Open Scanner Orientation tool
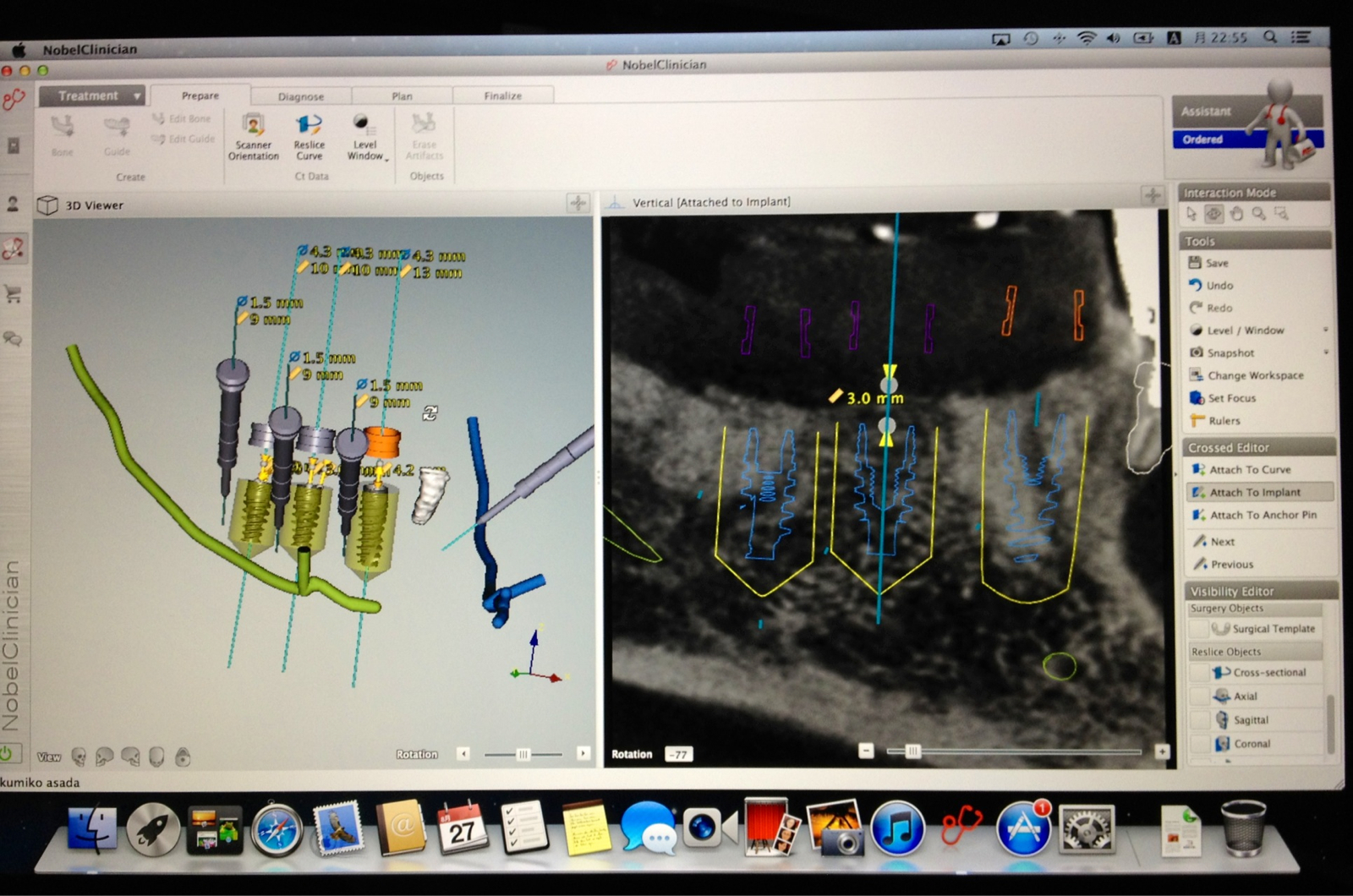This screenshot has height=896, width=1353. point(253,137)
